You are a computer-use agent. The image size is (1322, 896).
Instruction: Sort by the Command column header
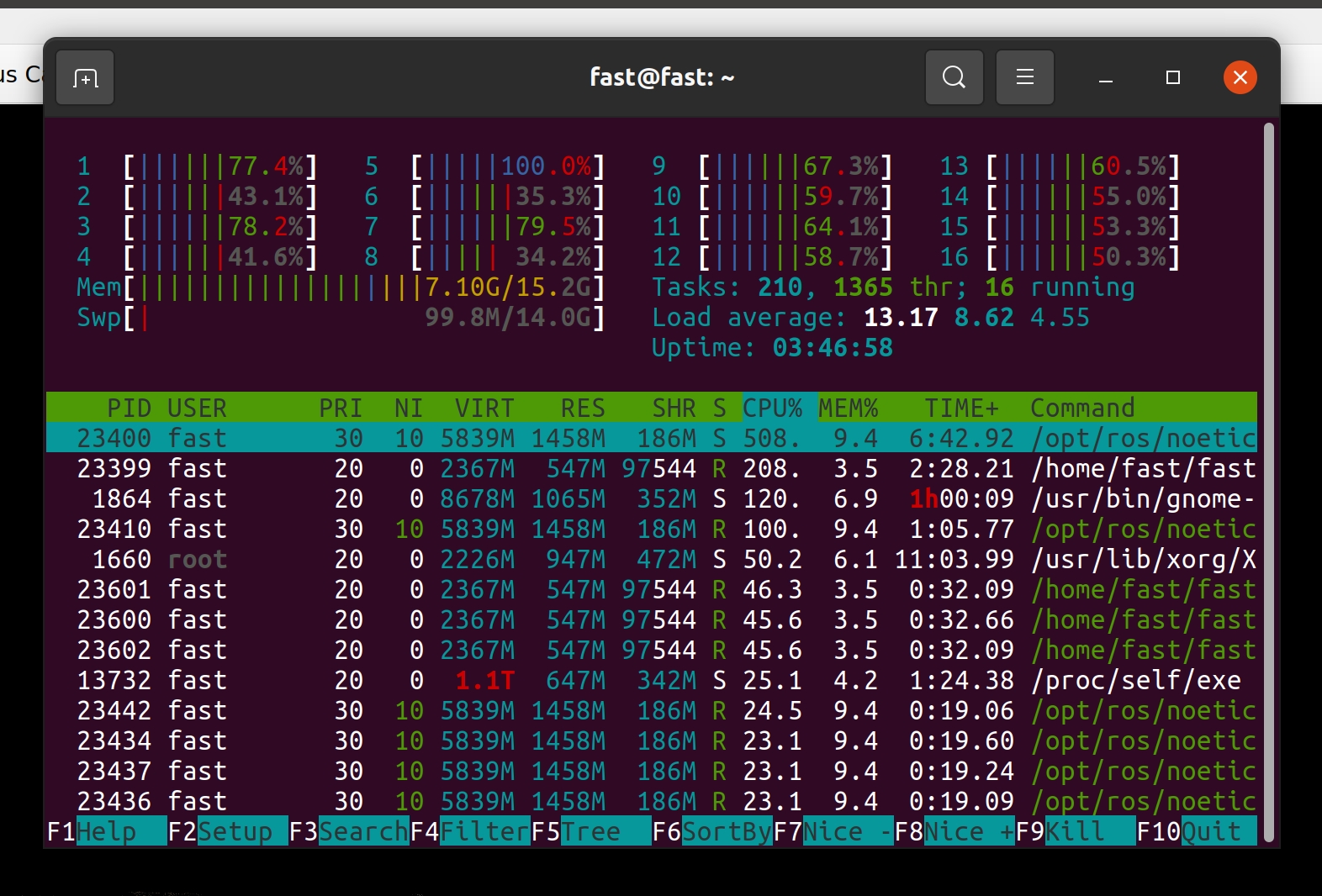tap(1082, 408)
